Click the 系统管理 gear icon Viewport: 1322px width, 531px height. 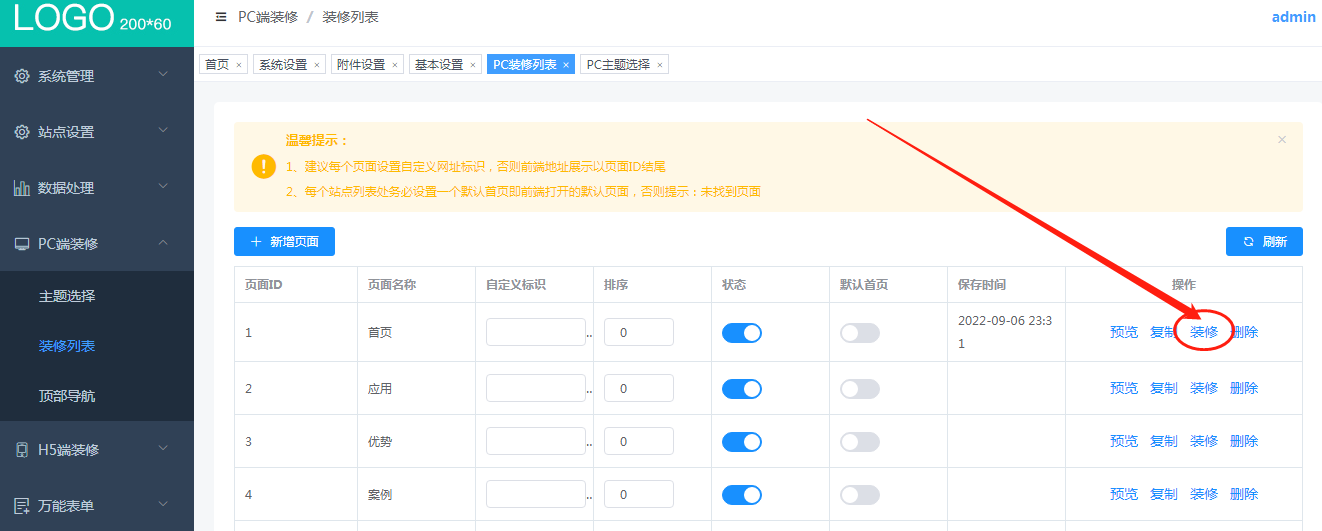(x=22, y=76)
